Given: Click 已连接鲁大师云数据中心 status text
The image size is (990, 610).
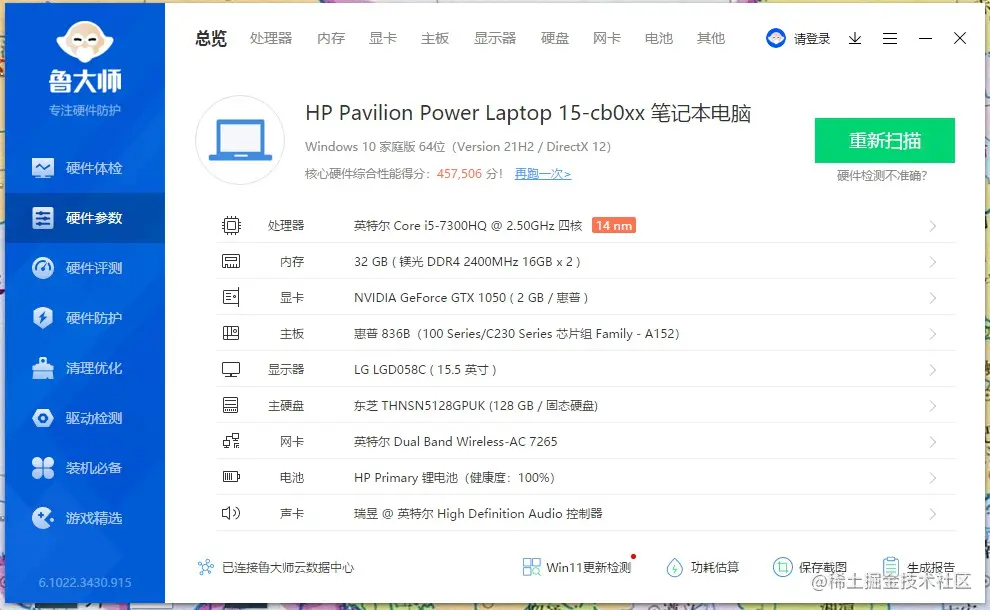Looking at the screenshot, I should (x=288, y=567).
